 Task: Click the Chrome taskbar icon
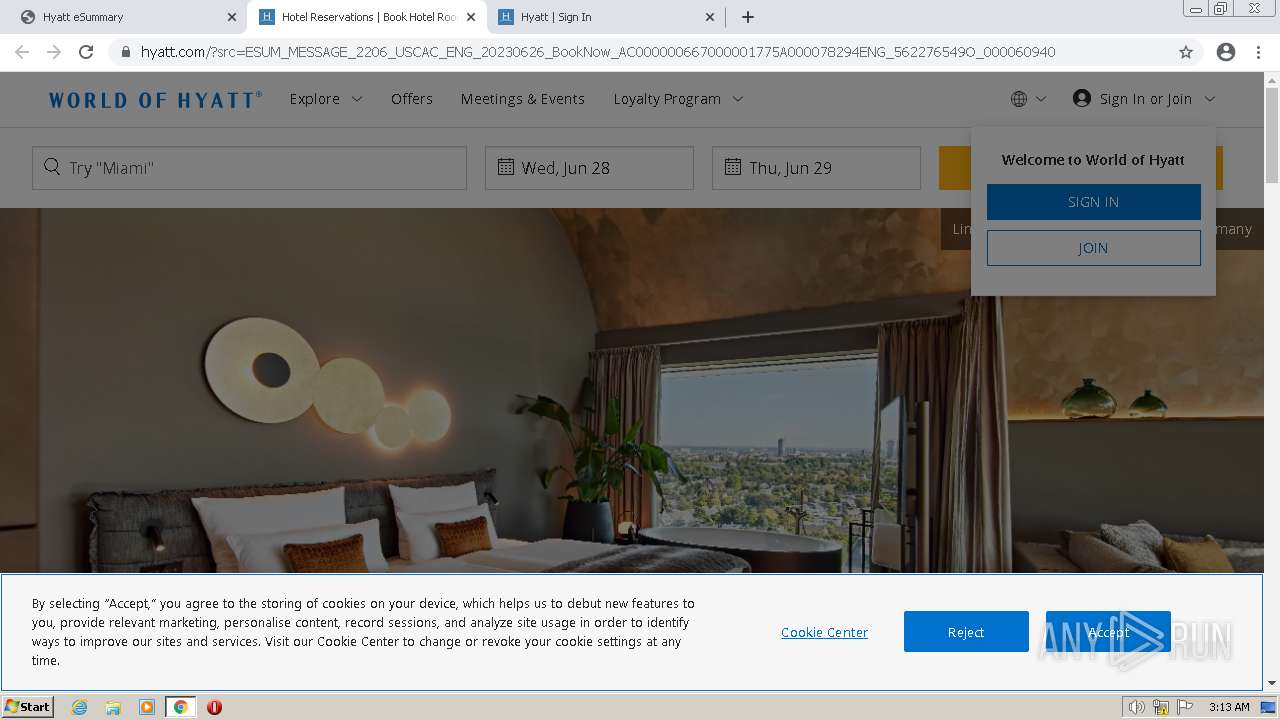[x=180, y=707]
